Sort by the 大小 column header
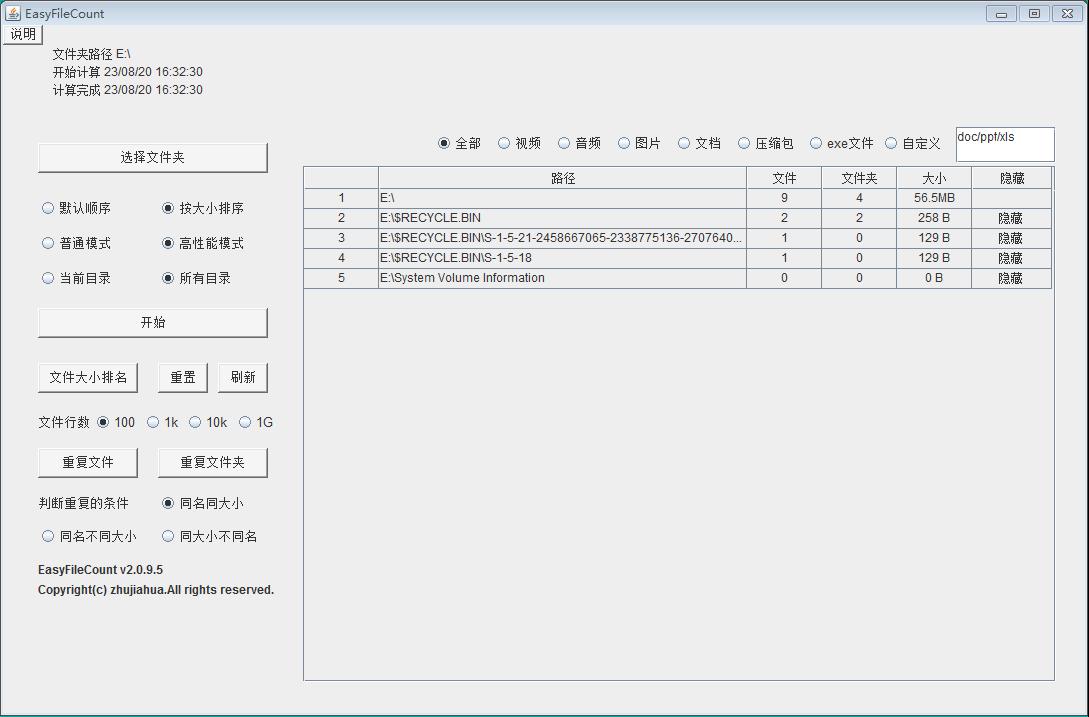Viewport: 1089px width, 717px height. click(x=933, y=178)
